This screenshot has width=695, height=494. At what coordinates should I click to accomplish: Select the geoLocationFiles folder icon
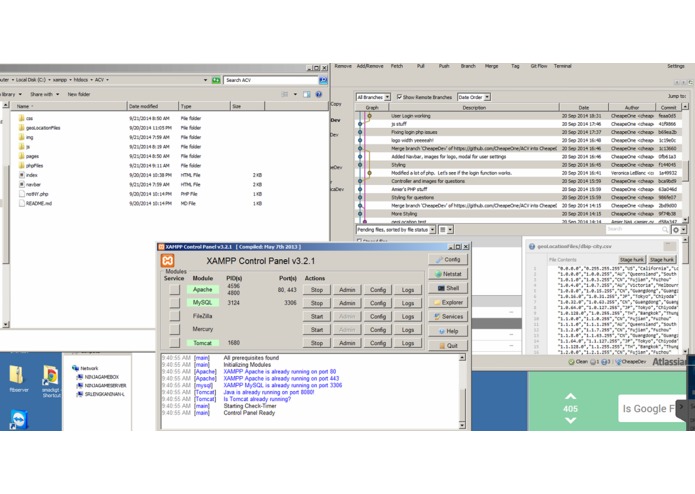21,128
